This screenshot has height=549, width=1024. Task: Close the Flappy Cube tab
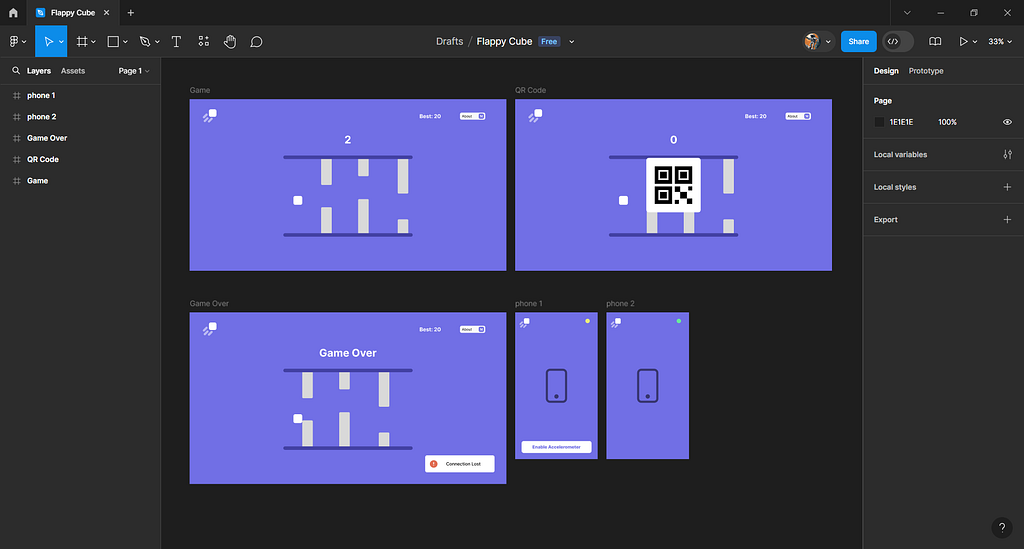106,12
